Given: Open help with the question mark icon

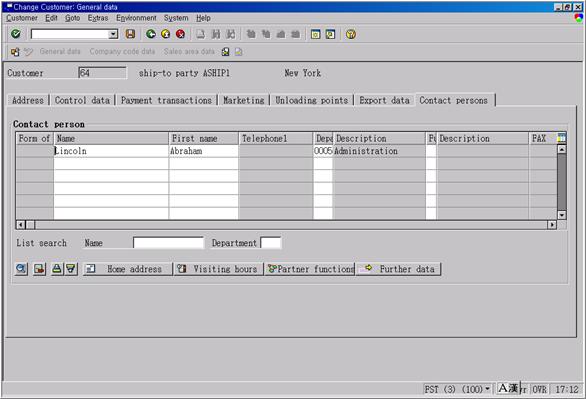Looking at the screenshot, I should click(351, 34).
